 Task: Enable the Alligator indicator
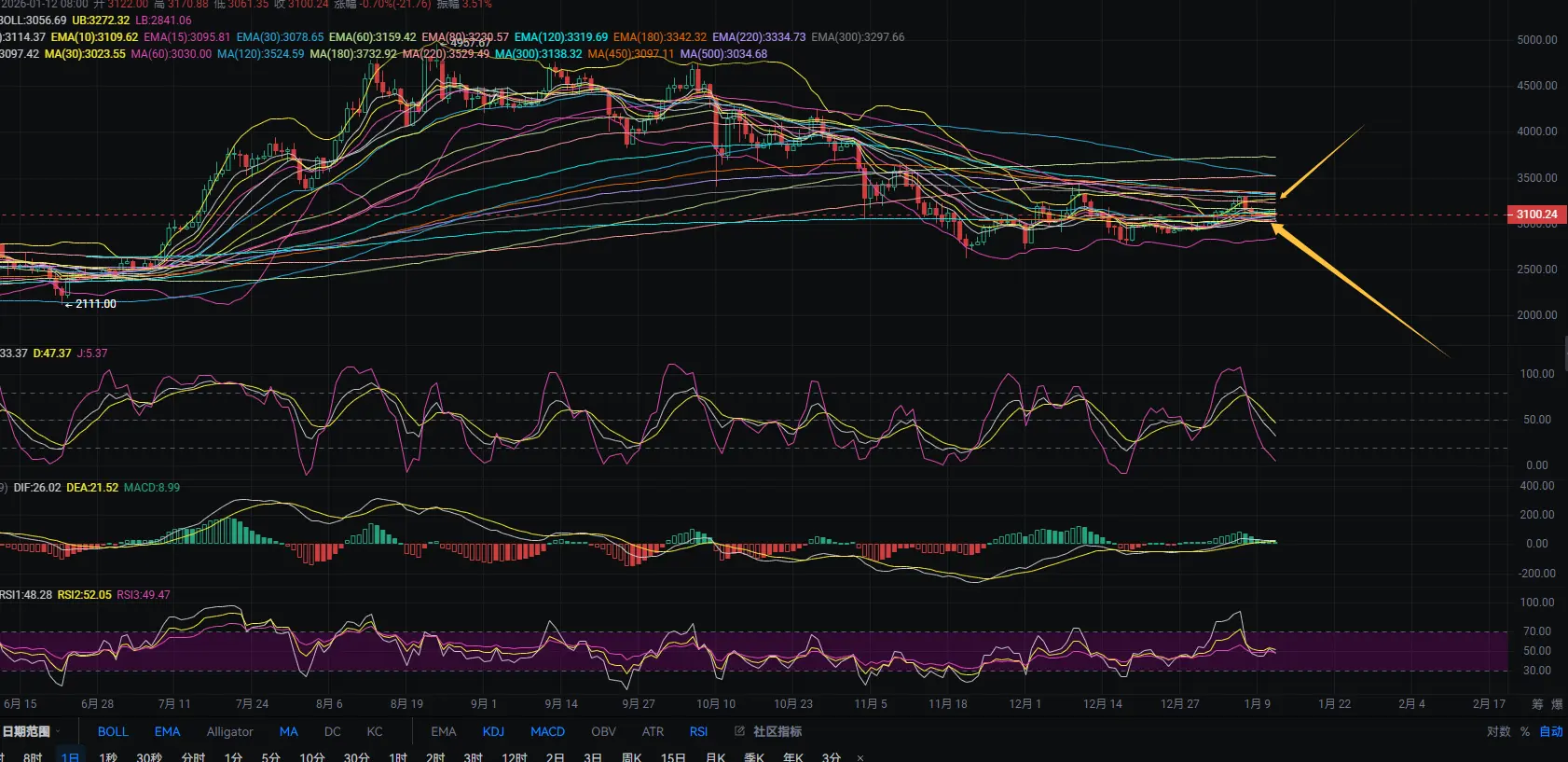[229, 731]
